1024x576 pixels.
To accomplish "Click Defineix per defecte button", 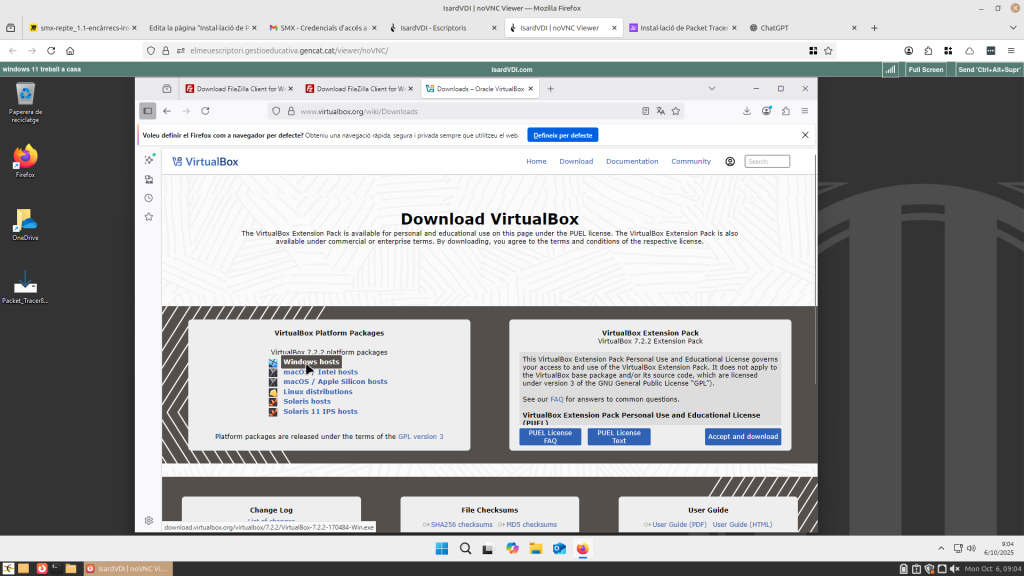I will tap(562, 135).
